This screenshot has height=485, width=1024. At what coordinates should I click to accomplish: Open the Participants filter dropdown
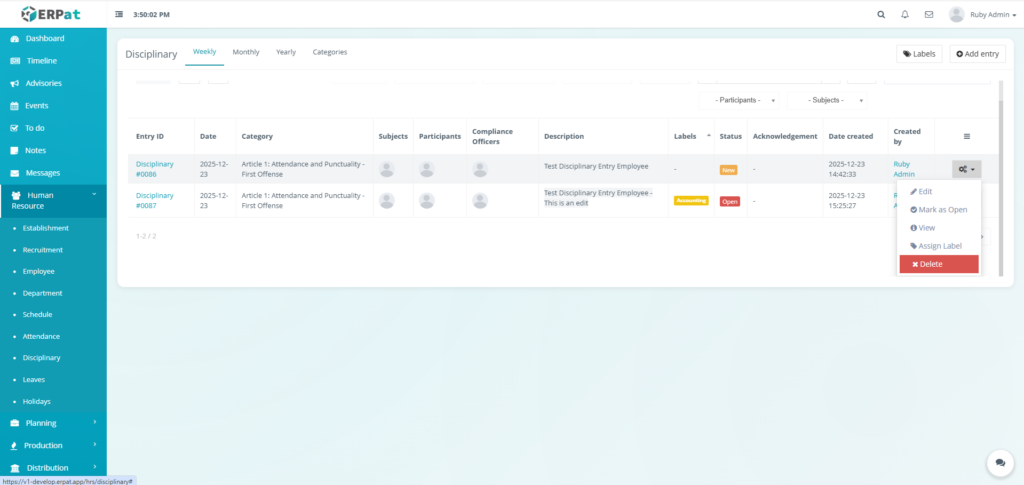746,100
